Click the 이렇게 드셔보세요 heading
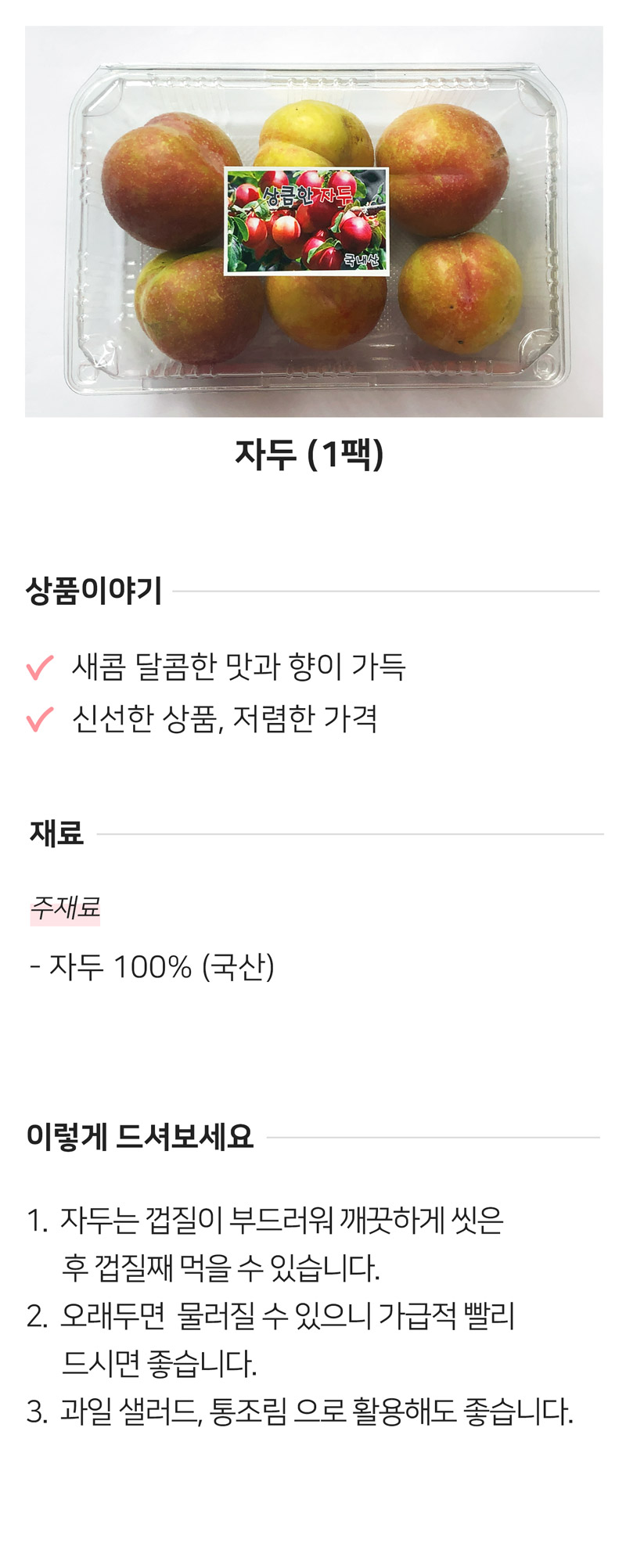 coord(140,1136)
